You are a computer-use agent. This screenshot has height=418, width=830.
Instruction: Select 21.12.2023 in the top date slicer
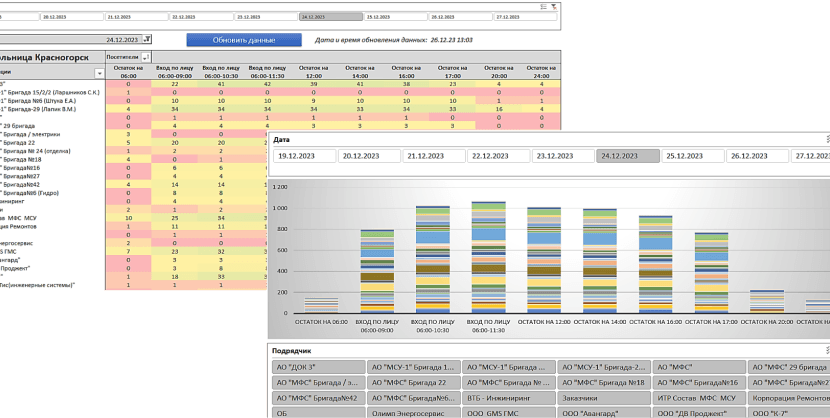[x=138, y=17]
